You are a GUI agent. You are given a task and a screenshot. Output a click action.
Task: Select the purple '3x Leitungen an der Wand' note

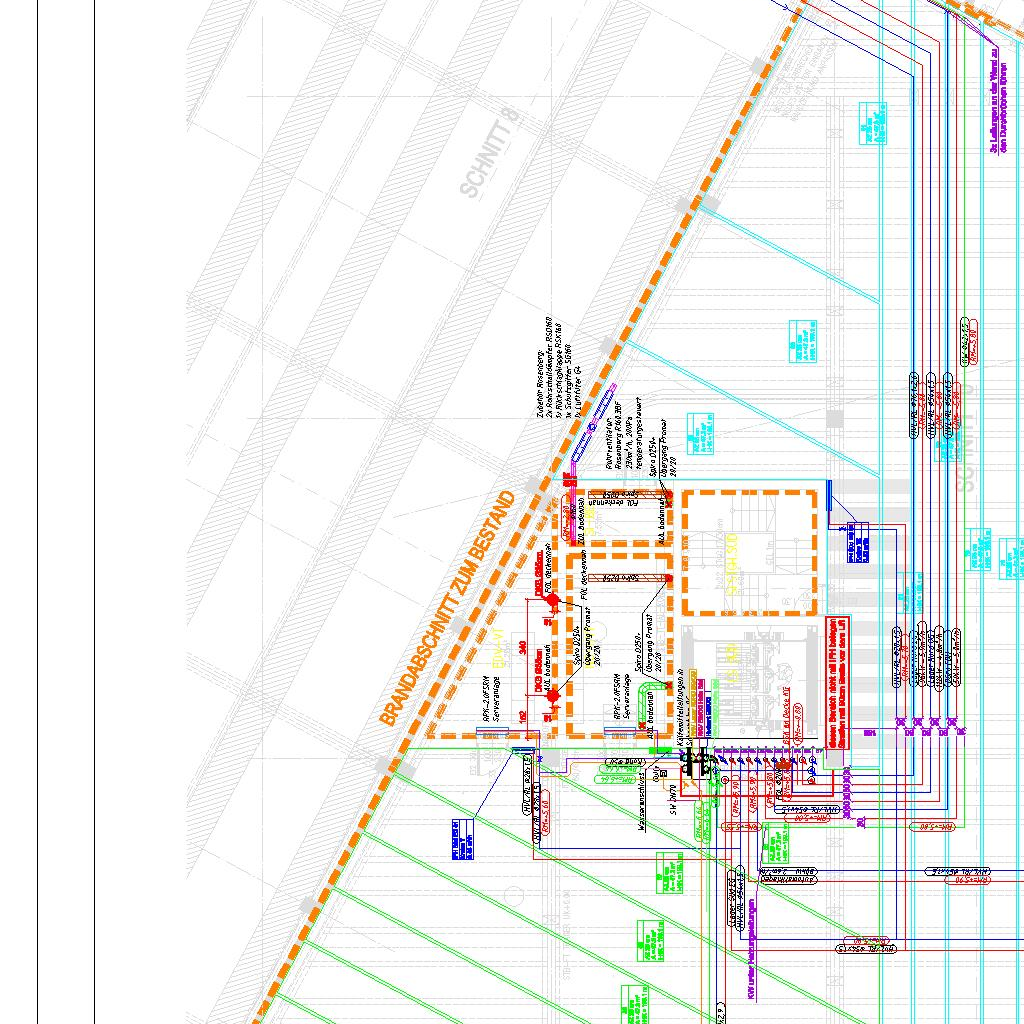994,95
